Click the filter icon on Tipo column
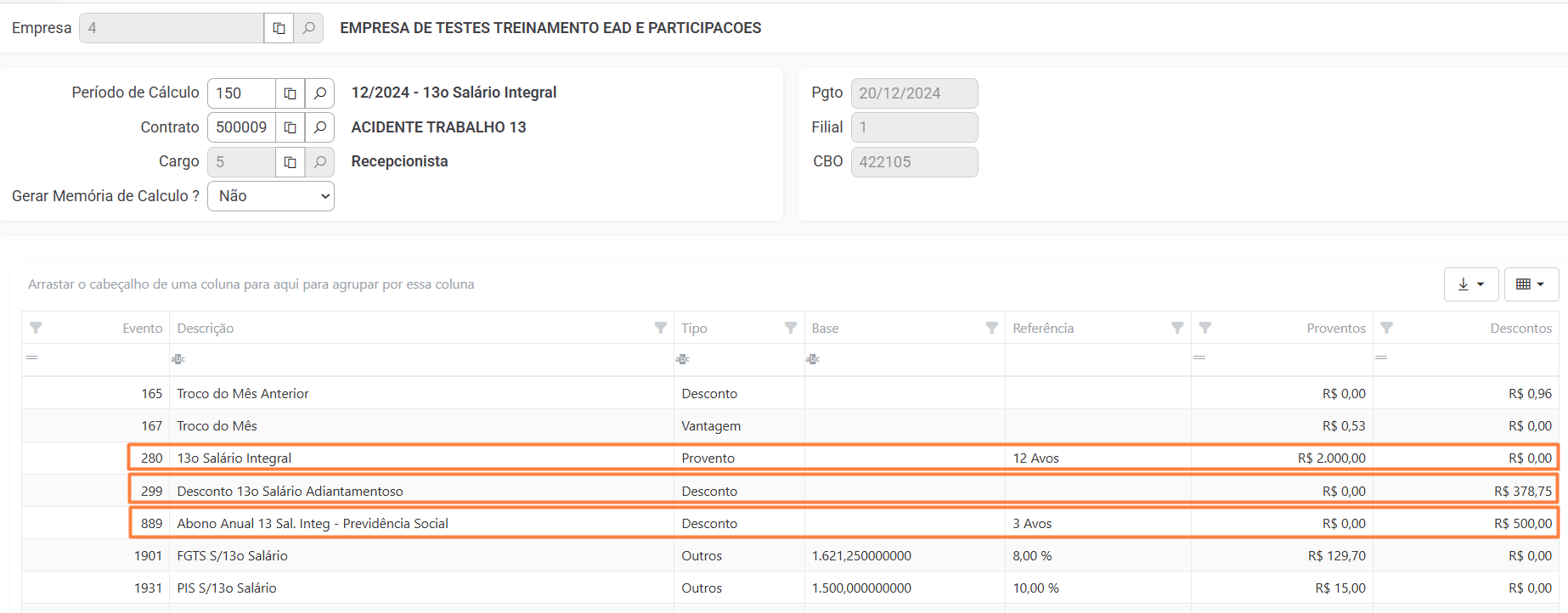Screen dimensions: 1568x613 point(790,328)
